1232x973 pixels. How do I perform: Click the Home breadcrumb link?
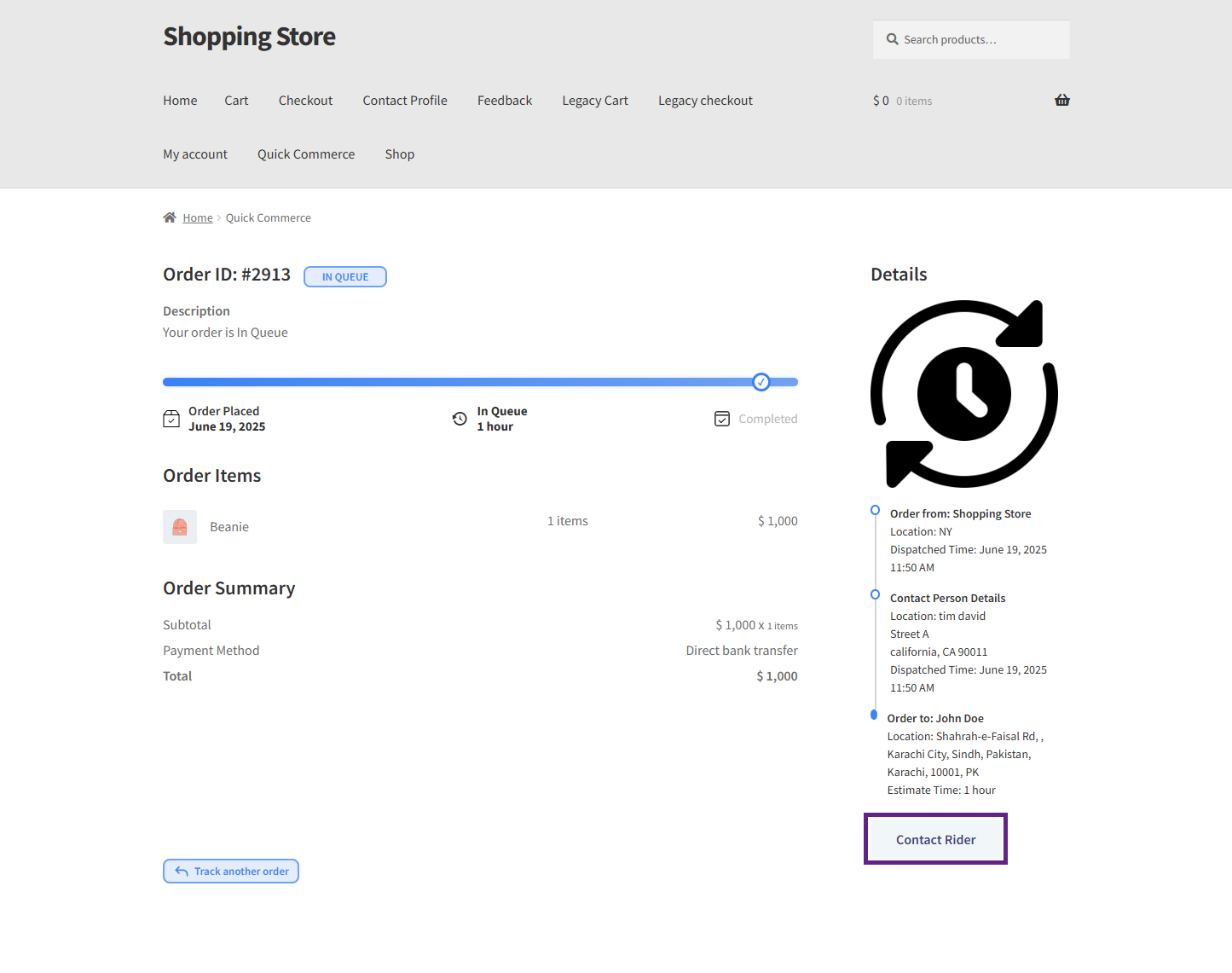[198, 218]
